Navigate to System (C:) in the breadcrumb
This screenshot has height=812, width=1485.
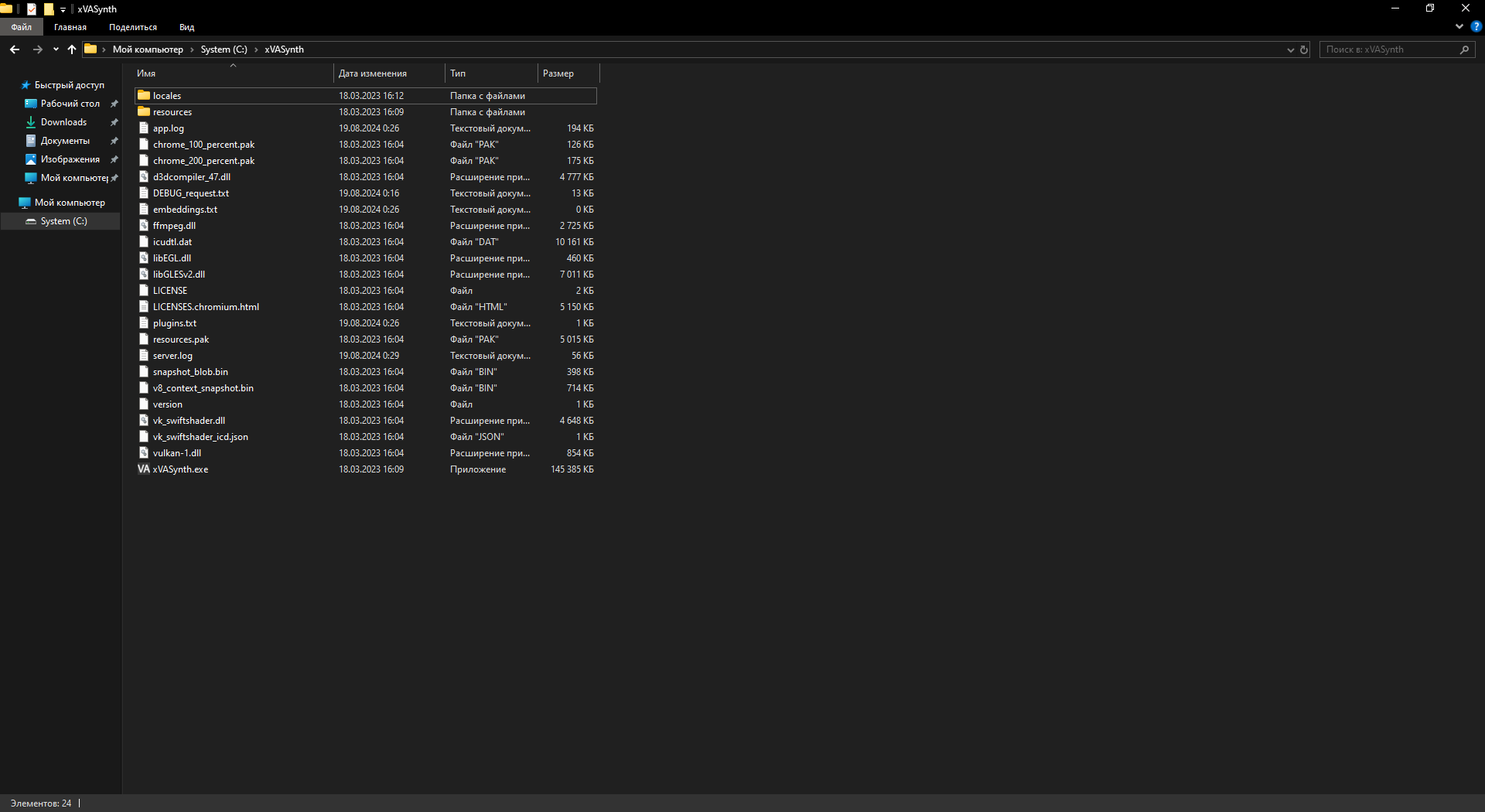coord(224,49)
